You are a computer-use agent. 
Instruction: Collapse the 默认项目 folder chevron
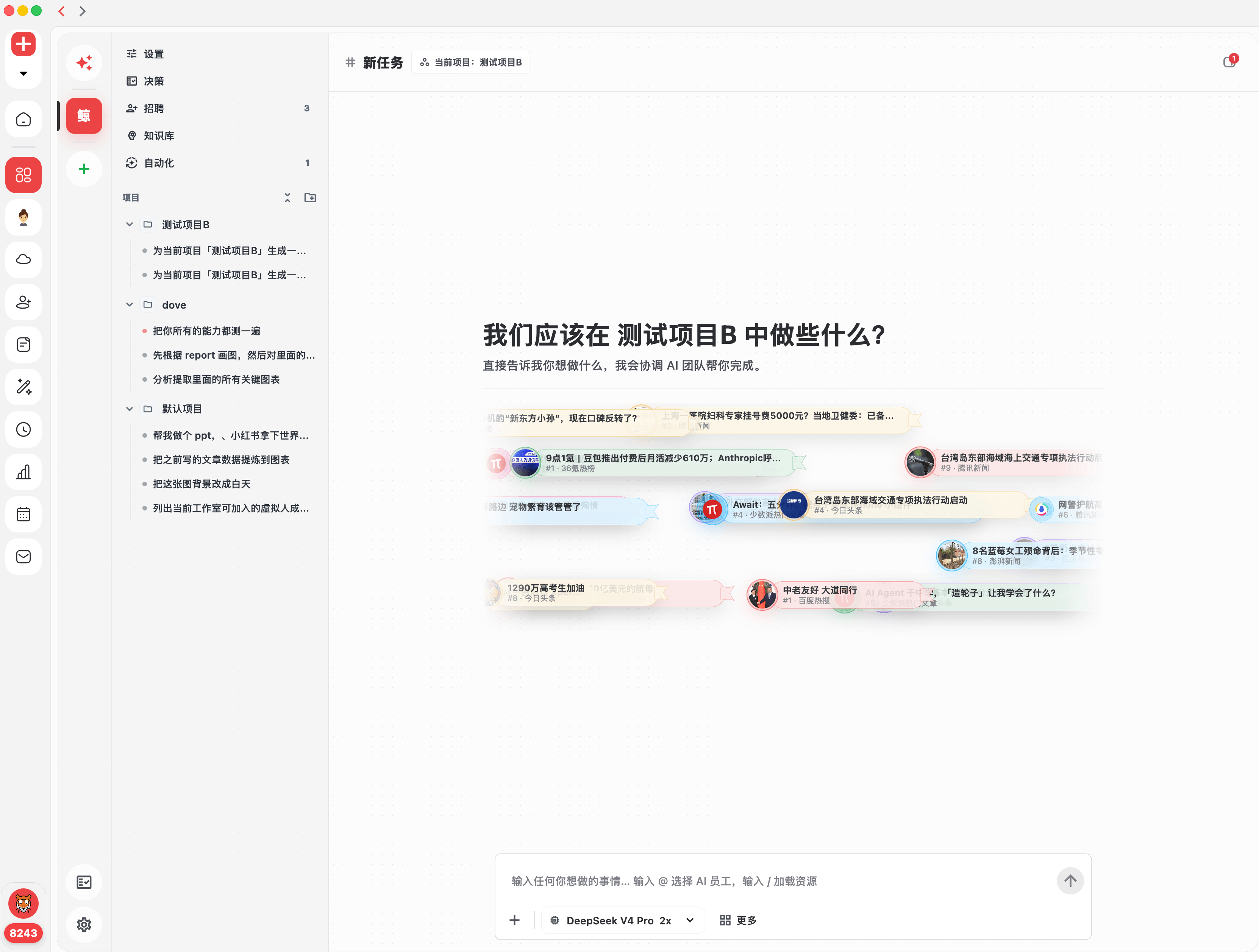point(130,409)
